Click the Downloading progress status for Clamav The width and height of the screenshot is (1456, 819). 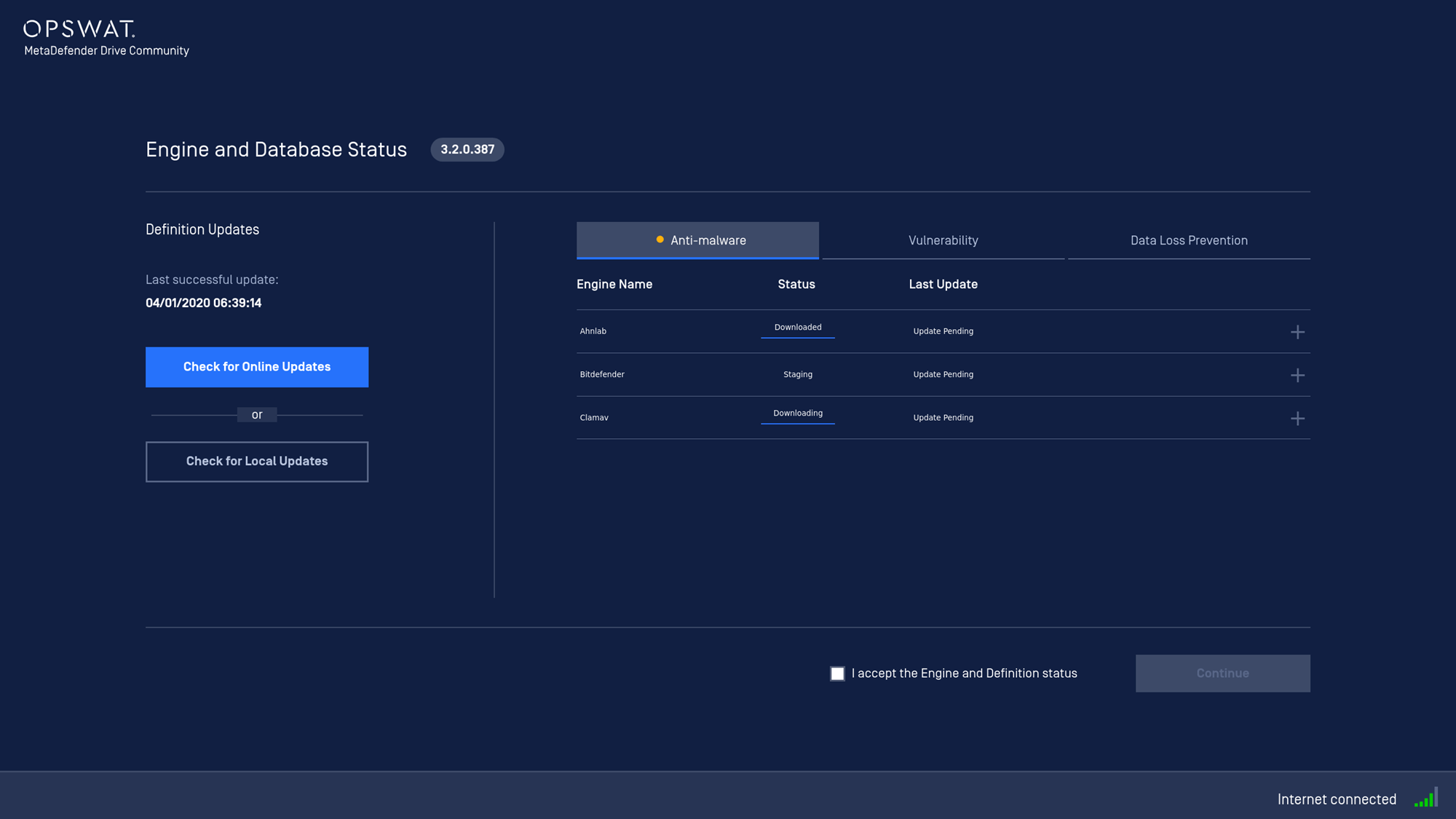tap(797, 413)
